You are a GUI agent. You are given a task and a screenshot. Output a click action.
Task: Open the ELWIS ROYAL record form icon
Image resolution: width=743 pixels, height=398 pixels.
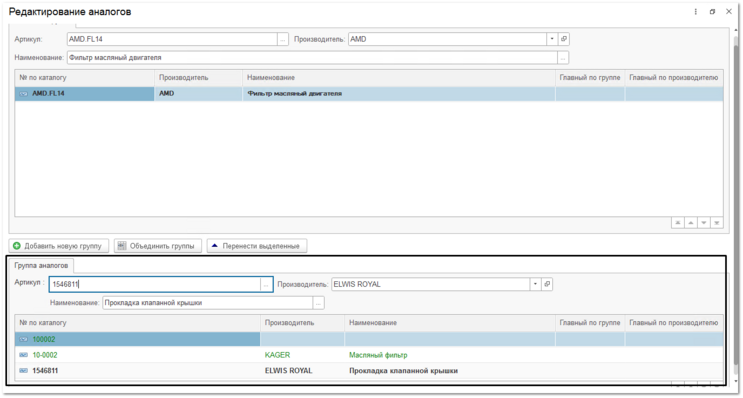click(547, 284)
